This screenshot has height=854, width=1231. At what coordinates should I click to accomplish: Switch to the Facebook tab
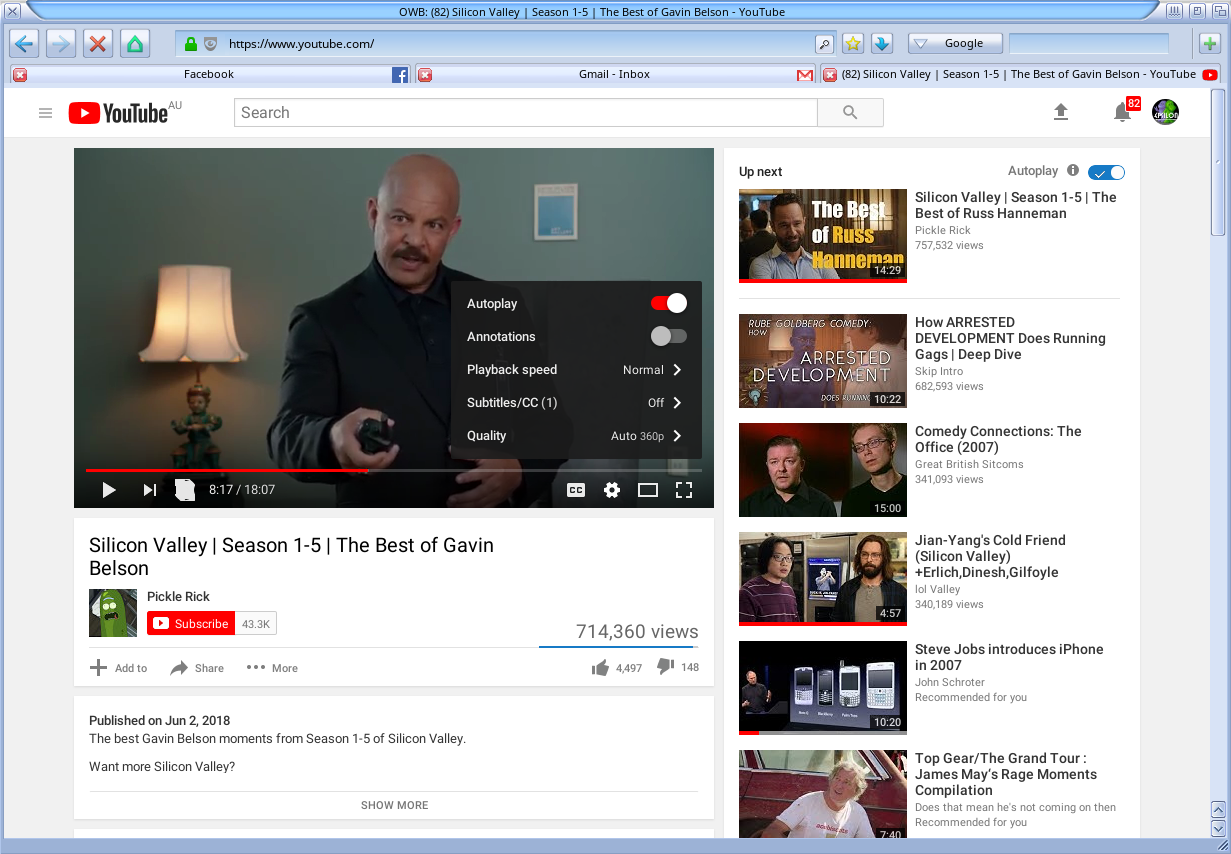pyautogui.click(x=209, y=75)
